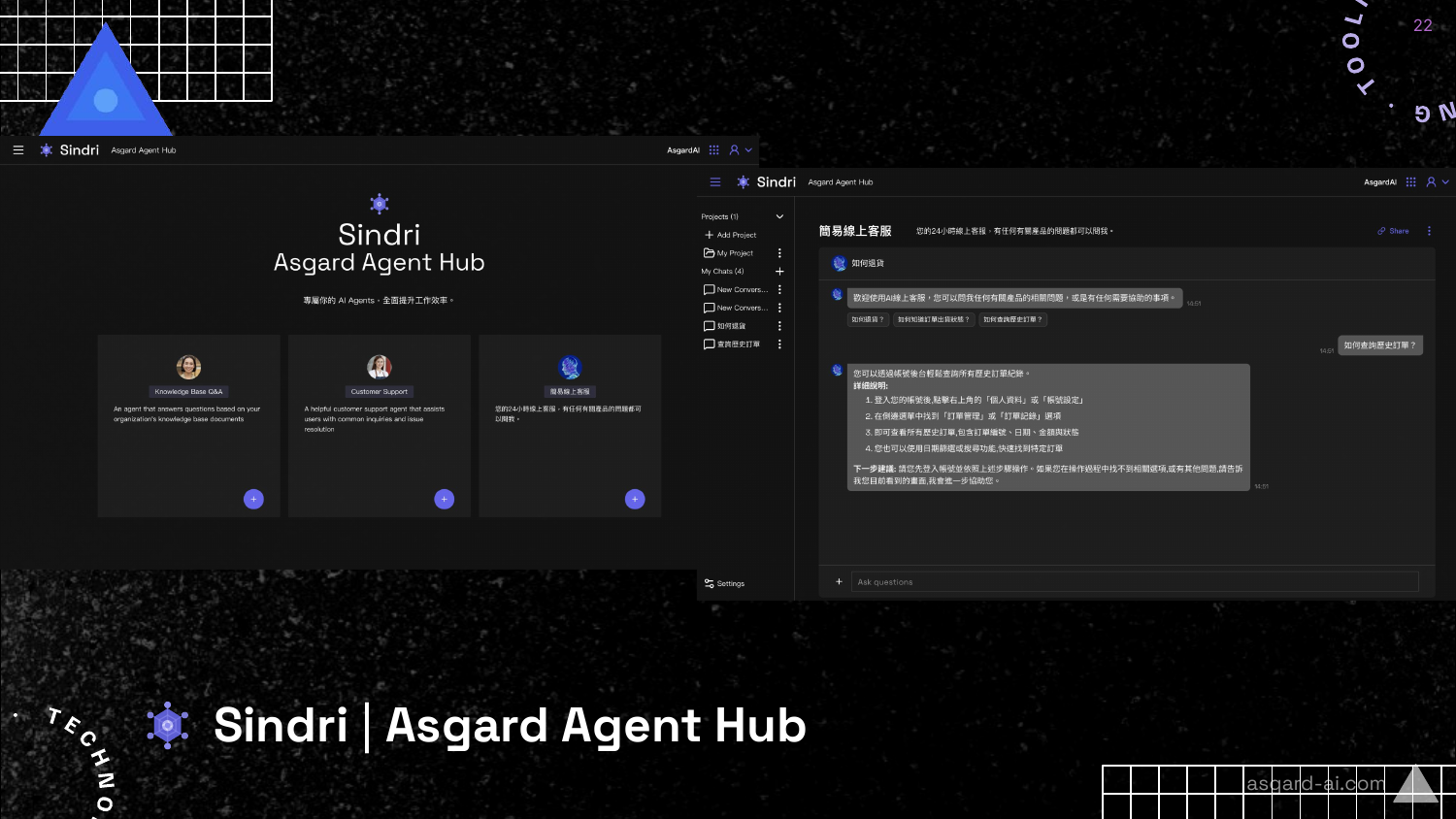
Task: Select the suggestion chip 如何退貨？
Action: (x=868, y=319)
